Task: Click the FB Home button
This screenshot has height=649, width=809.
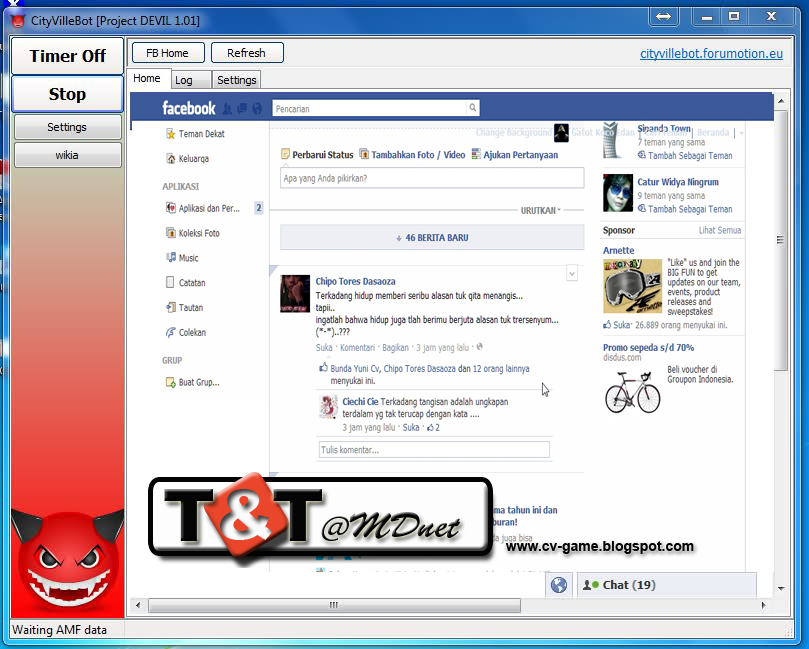Action: coord(168,53)
